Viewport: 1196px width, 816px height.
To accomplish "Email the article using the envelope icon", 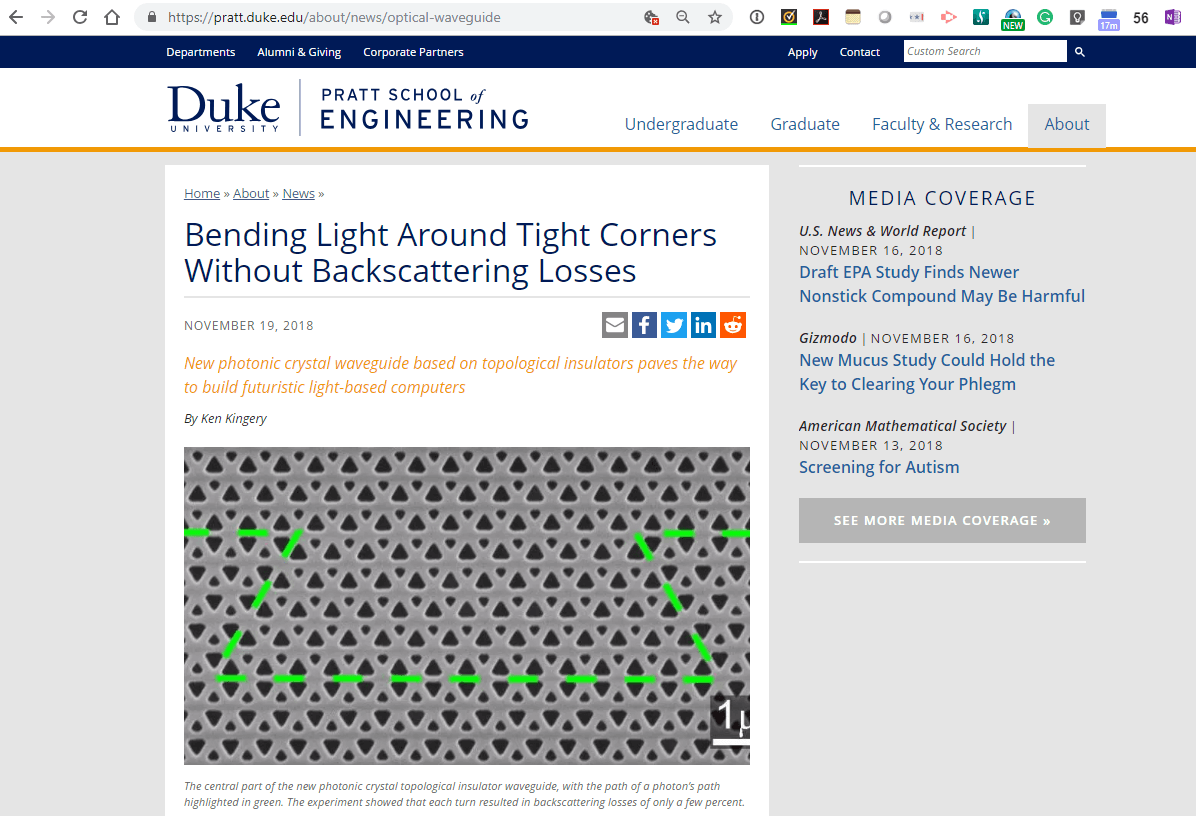I will click(615, 324).
